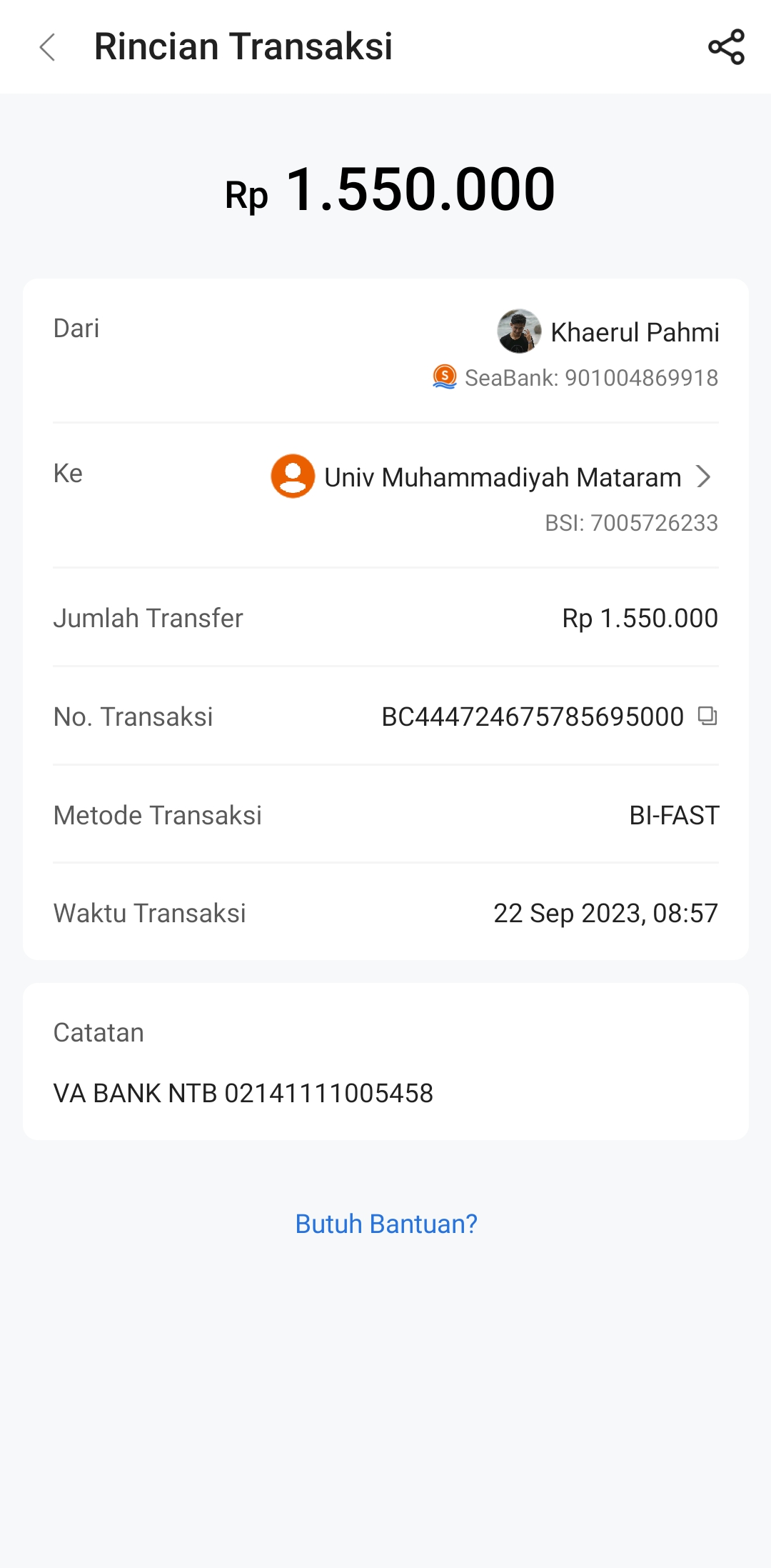Open the Butuh Bantuan? help link
Screen dimensions: 771x1568
386,1224
